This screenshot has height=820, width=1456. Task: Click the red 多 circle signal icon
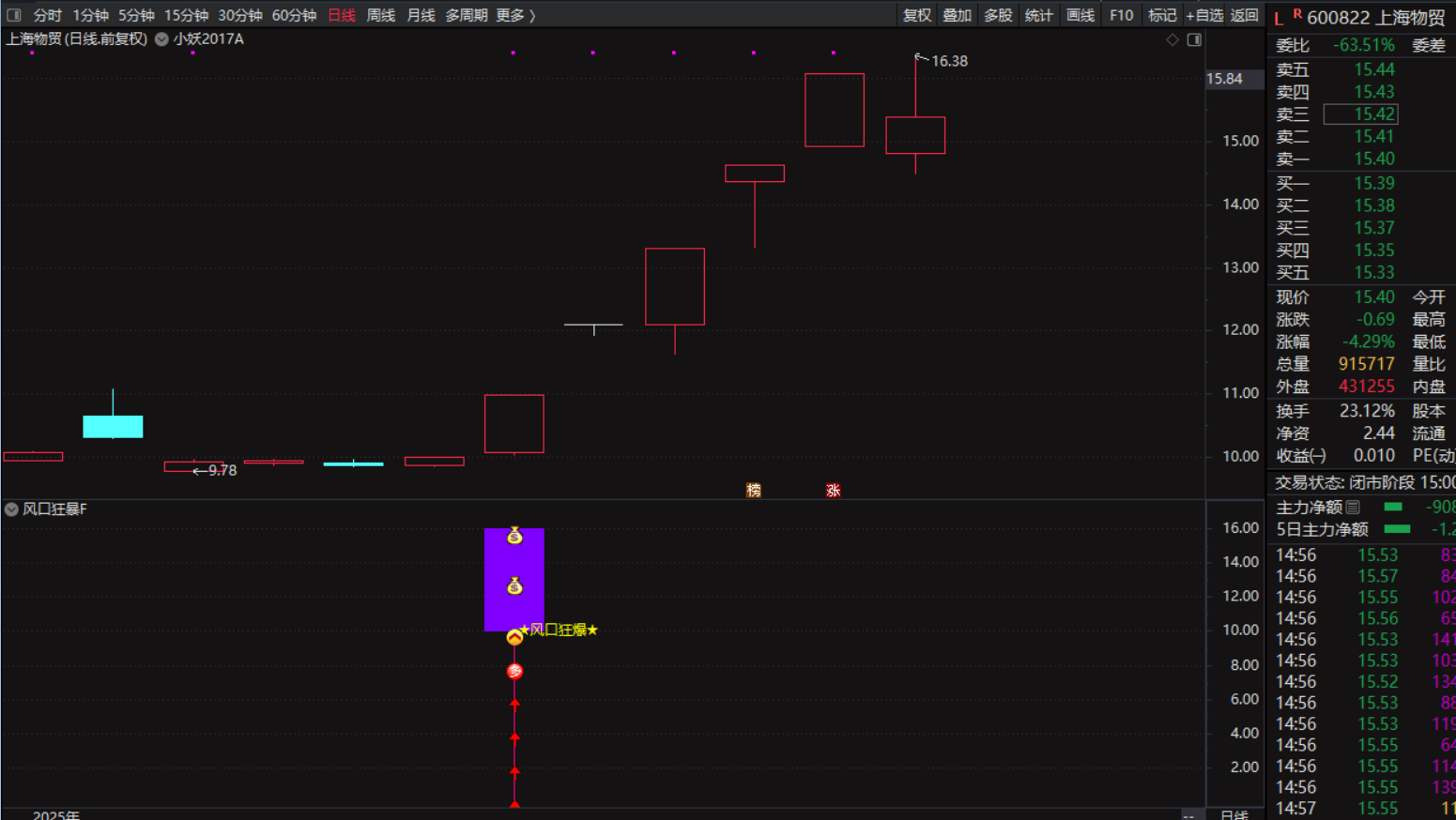tap(514, 672)
